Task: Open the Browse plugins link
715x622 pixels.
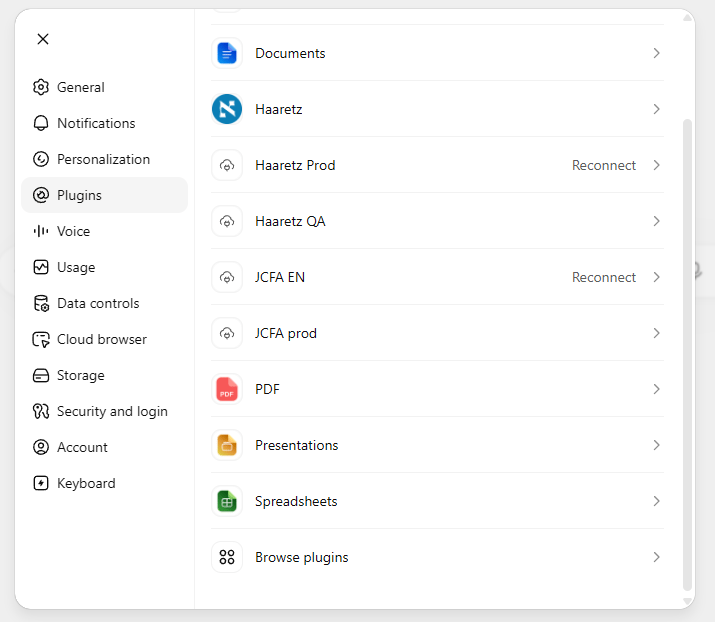Action: click(x=301, y=557)
